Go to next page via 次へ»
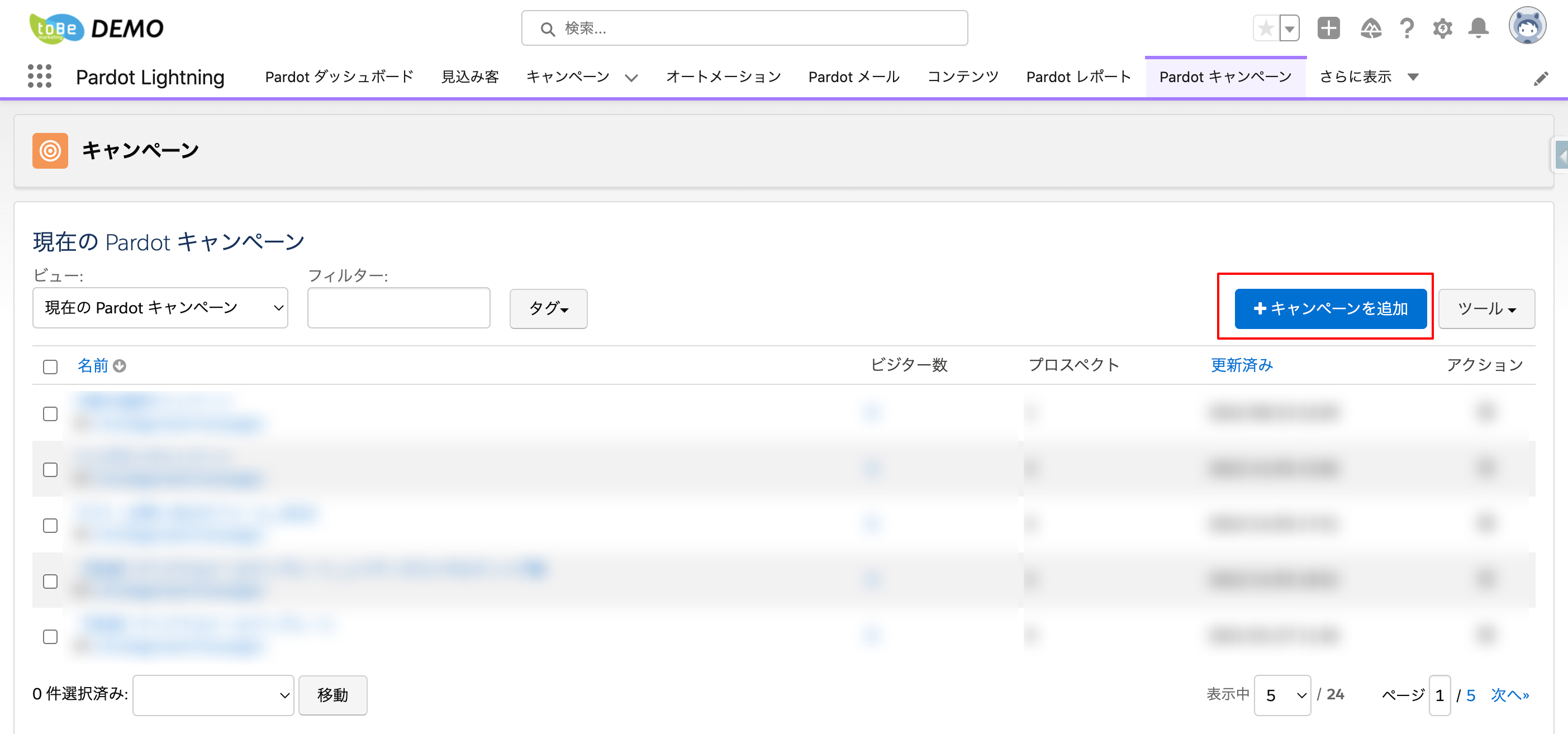 pos(1509,695)
